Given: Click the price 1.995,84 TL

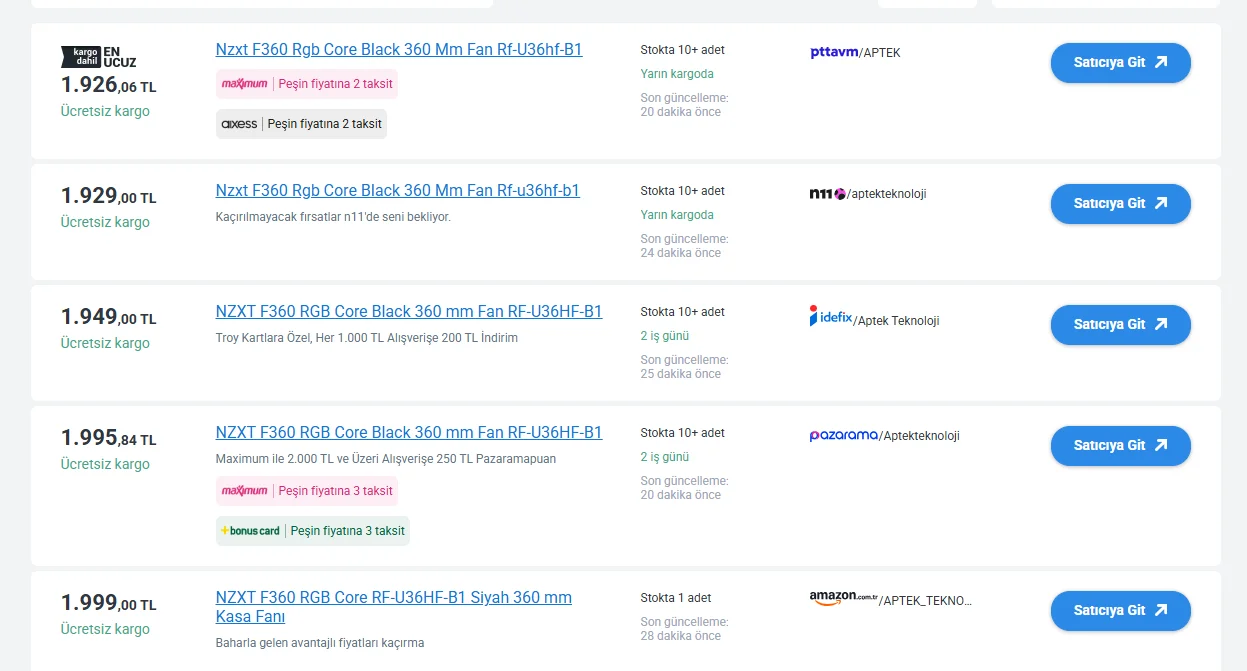Looking at the screenshot, I should pos(109,438).
